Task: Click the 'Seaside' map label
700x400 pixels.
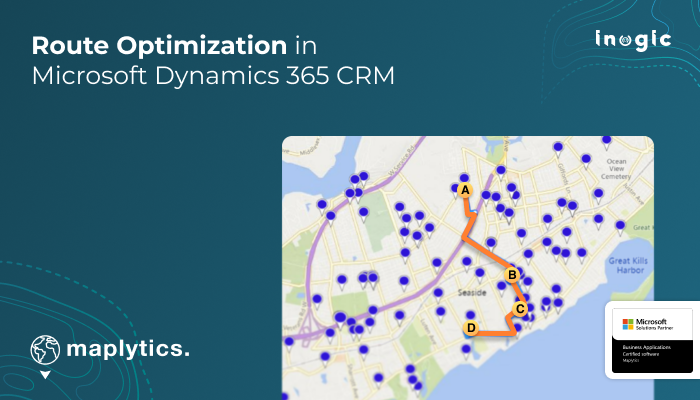Action: pos(472,293)
